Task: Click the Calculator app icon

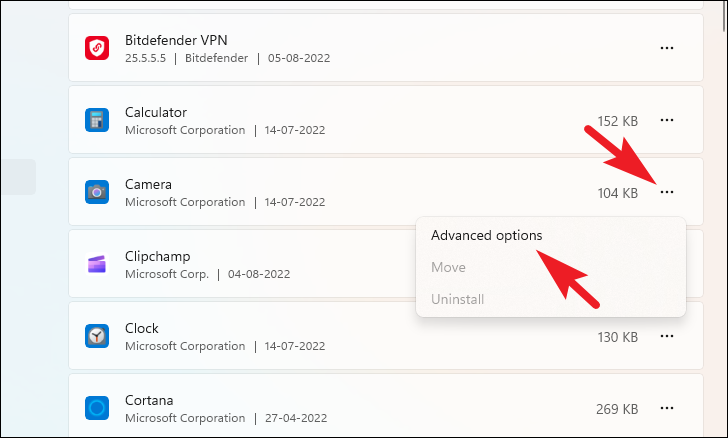Action: click(97, 120)
